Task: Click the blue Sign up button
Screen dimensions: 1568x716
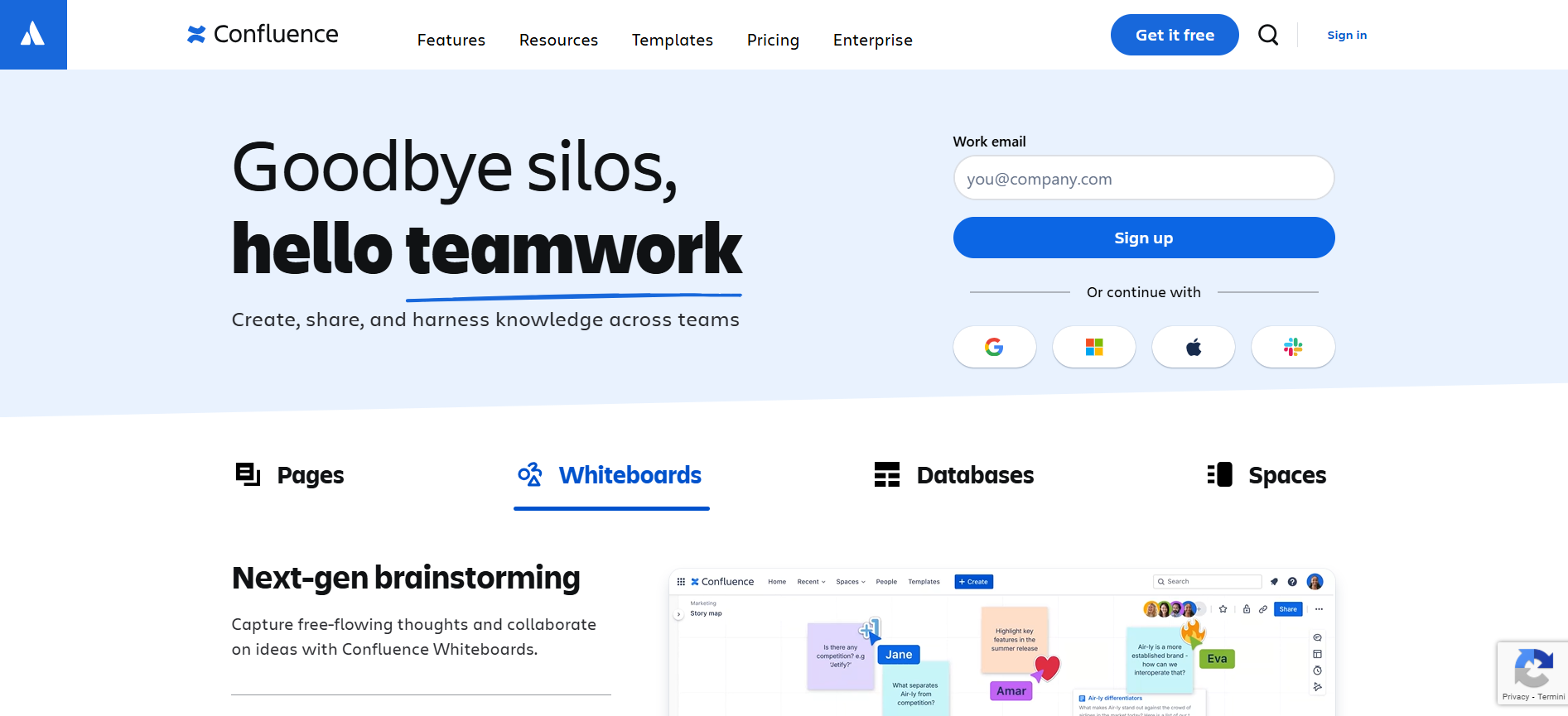Action: coord(1144,238)
